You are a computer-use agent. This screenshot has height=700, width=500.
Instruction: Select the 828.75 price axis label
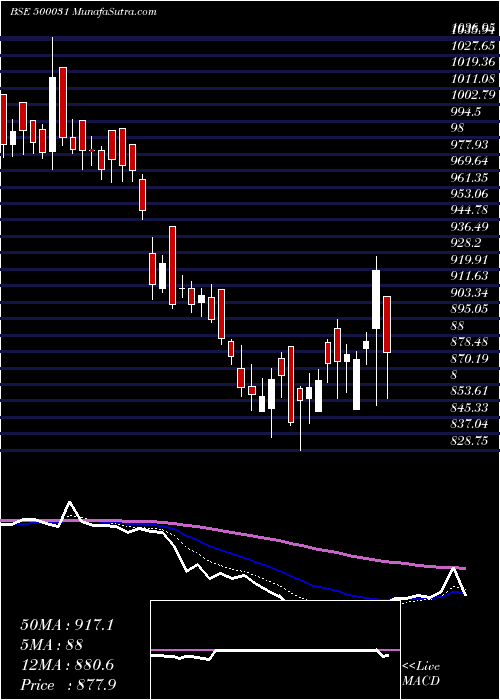click(469, 441)
